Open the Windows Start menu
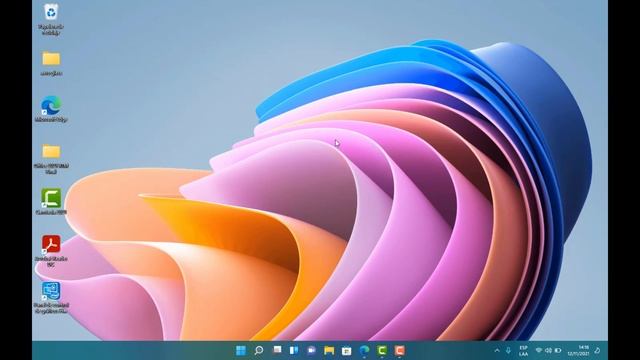 point(241,351)
